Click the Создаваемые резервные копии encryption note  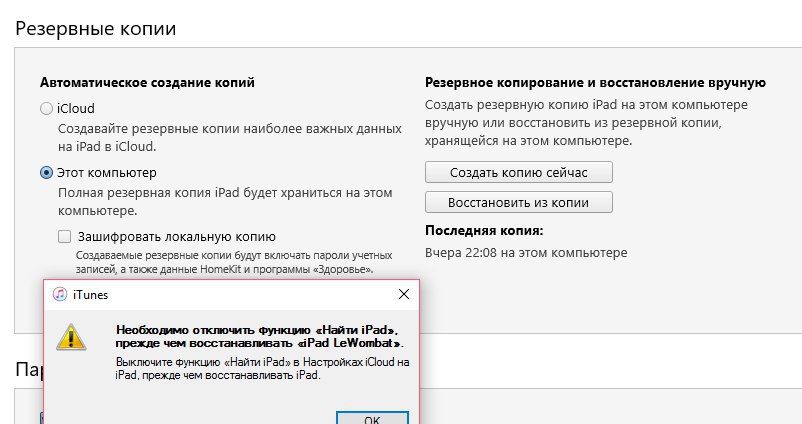click(x=234, y=262)
